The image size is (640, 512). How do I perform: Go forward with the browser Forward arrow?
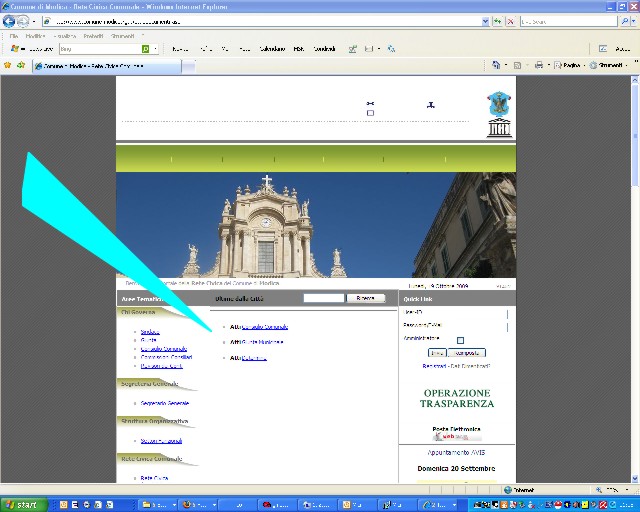pos(23,21)
